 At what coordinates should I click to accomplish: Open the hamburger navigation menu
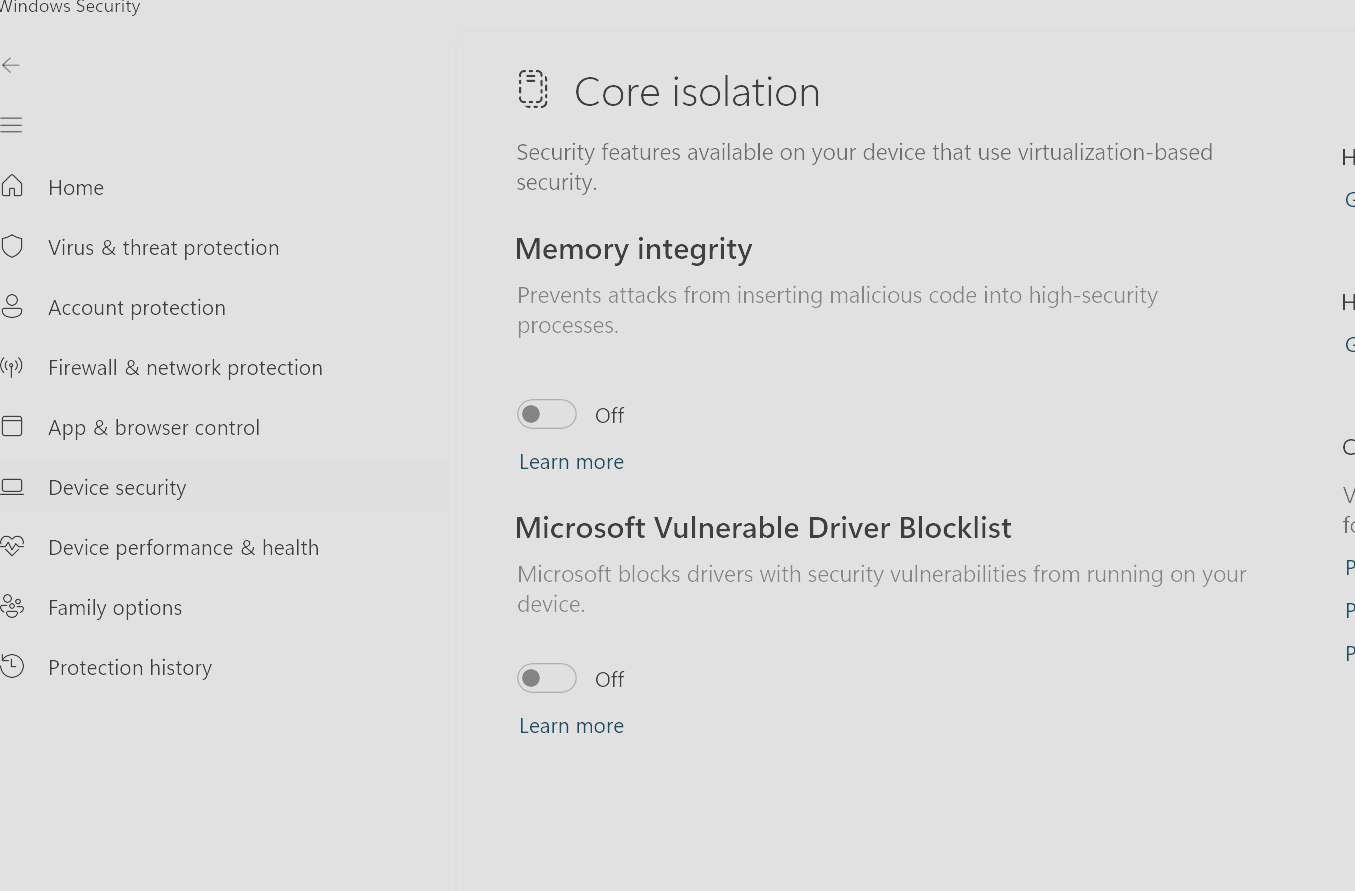tap(11, 125)
